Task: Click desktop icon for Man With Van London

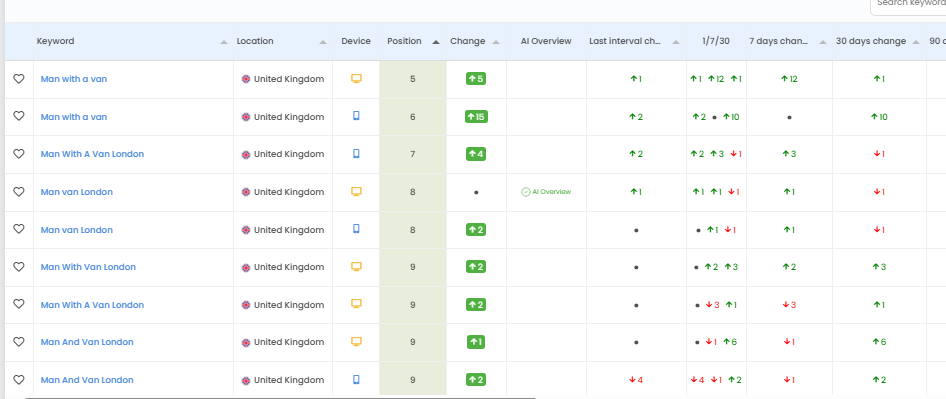Action: 356,266
